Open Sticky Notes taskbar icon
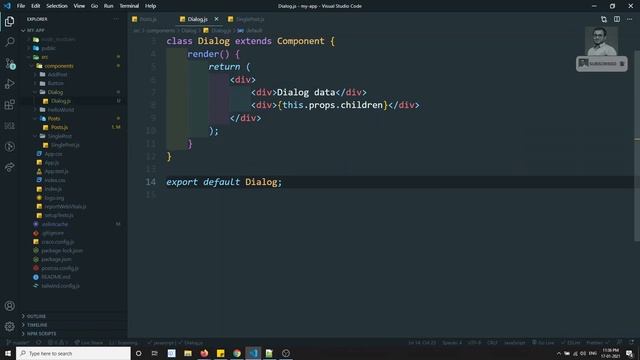Image resolution: width=640 pixels, height=360 pixels. (220, 353)
